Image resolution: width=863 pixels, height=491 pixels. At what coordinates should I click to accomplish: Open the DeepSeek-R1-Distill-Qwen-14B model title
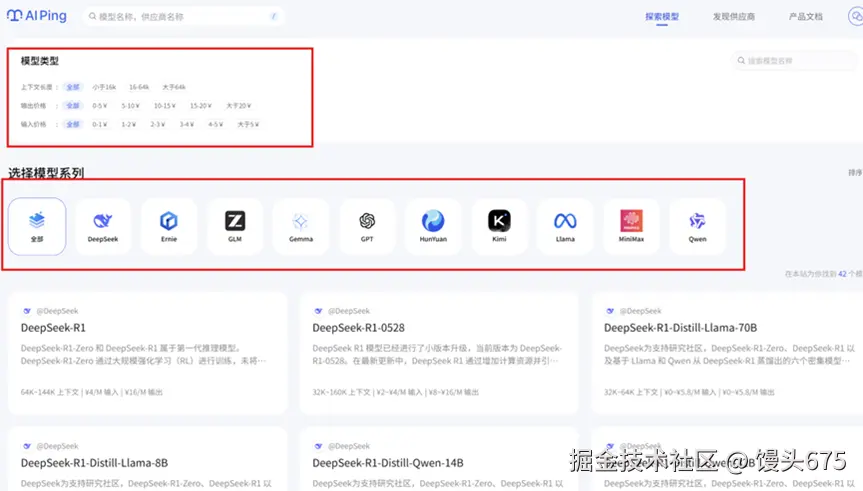[387, 463]
